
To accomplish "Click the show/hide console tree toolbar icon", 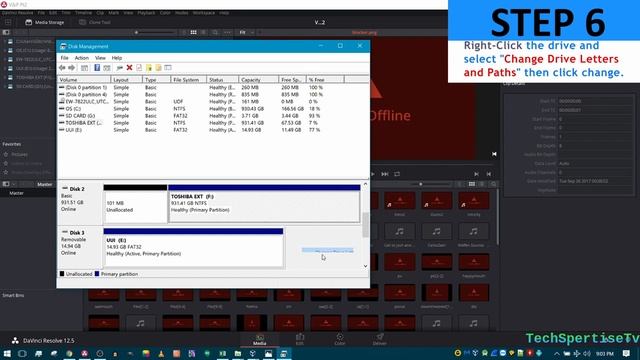I will pos(84,68).
